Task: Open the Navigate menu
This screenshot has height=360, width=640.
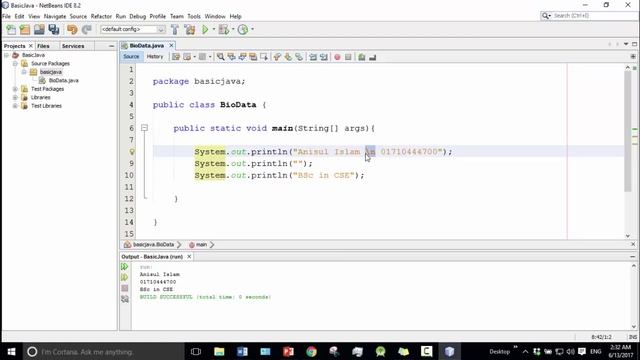Action: [x=55, y=16]
